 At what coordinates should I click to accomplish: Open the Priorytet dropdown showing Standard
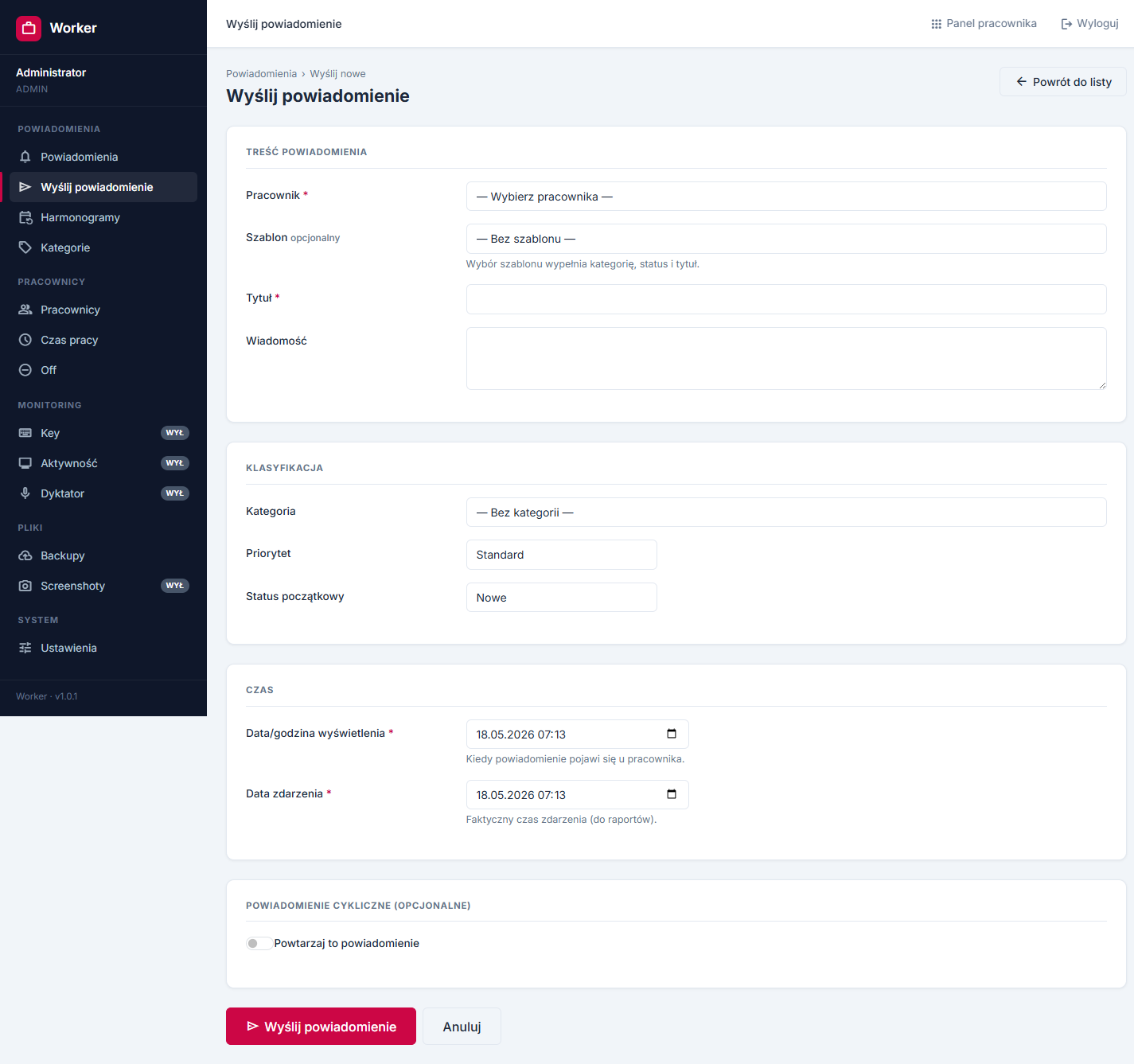(x=562, y=555)
